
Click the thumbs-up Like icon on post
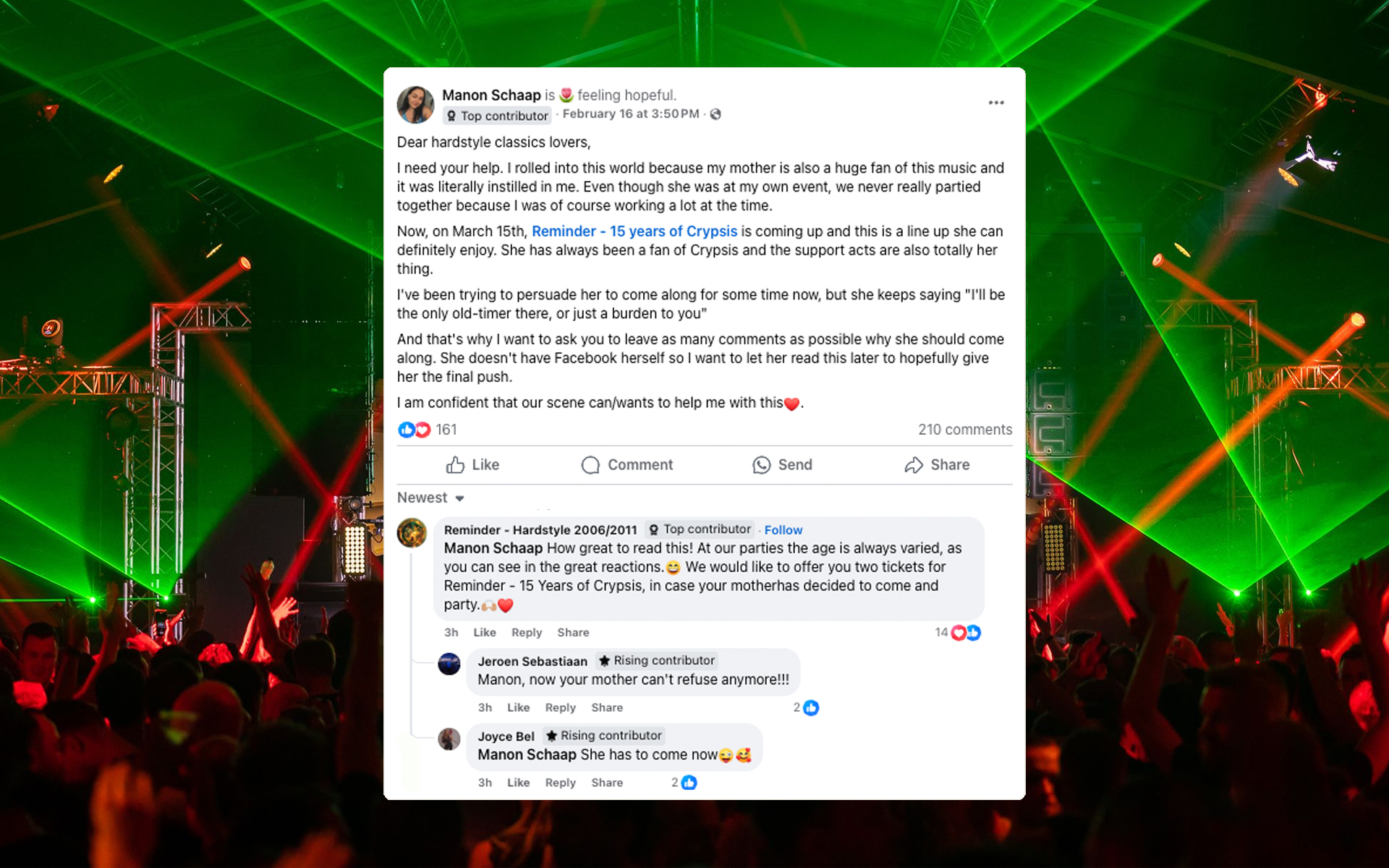[x=455, y=464]
